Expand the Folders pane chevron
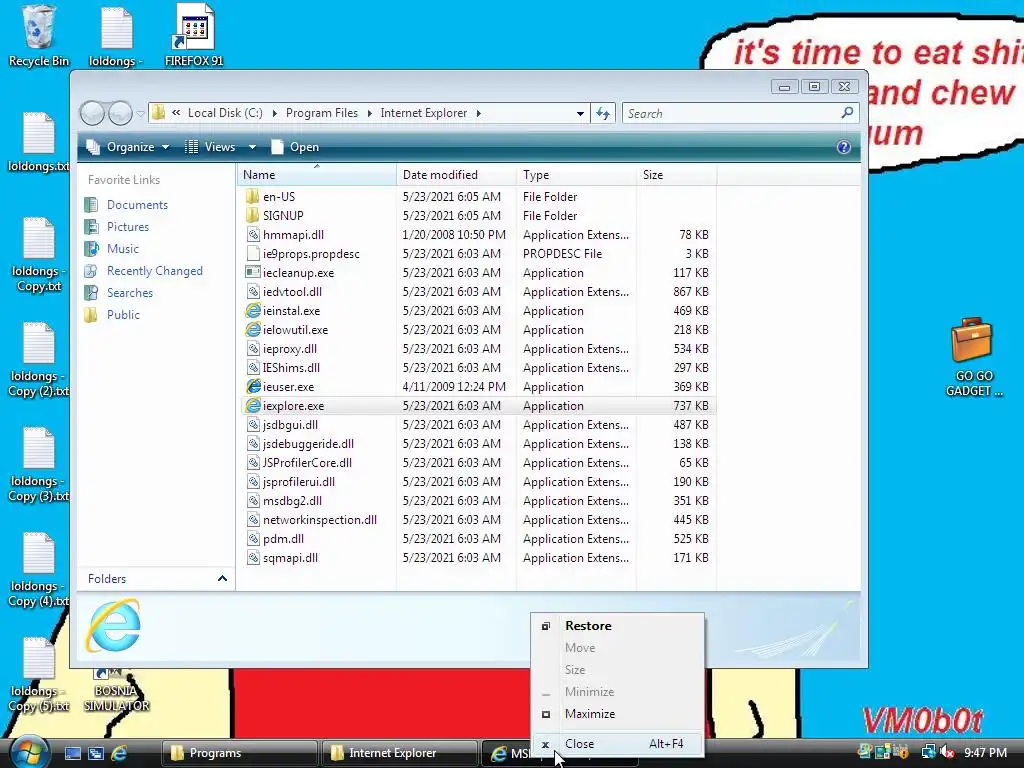 coord(222,579)
